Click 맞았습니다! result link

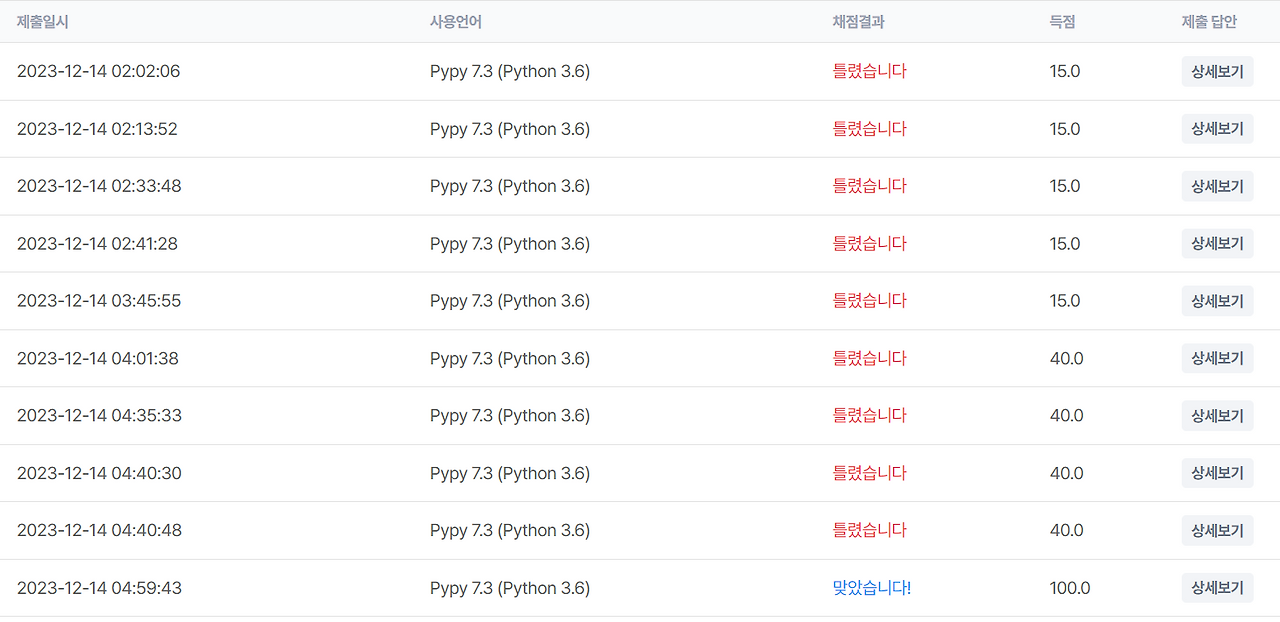click(x=870, y=588)
